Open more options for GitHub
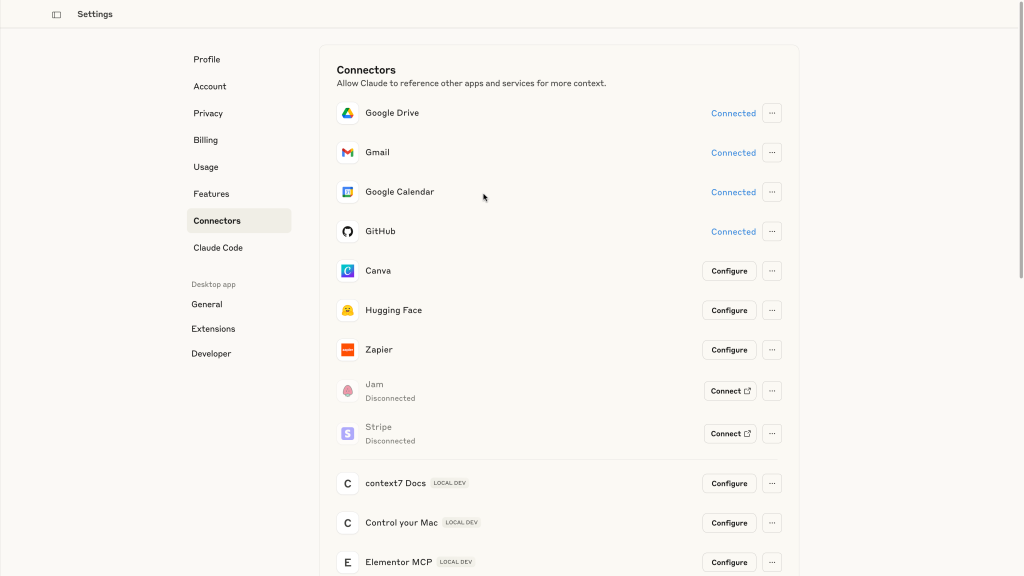1024x576 pixels. [772, 232]
